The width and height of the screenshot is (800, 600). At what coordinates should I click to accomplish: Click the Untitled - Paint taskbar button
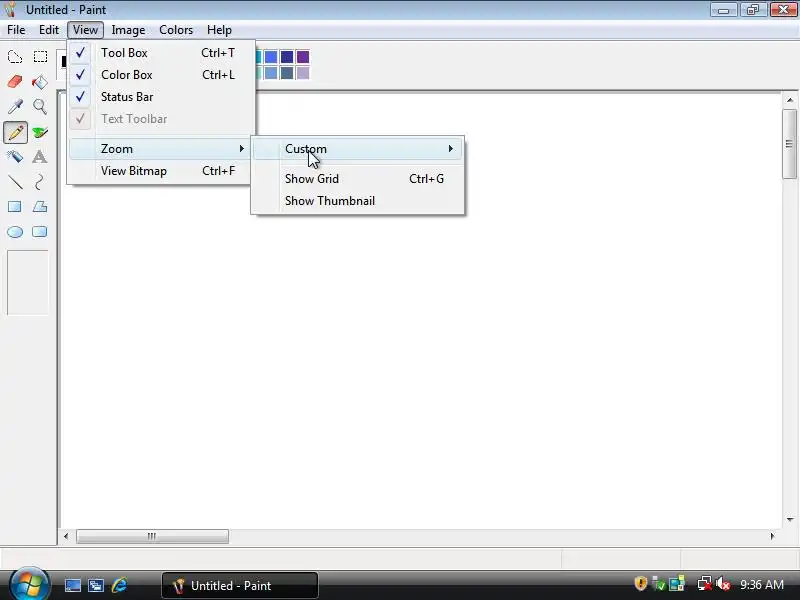tap(240, 585)
